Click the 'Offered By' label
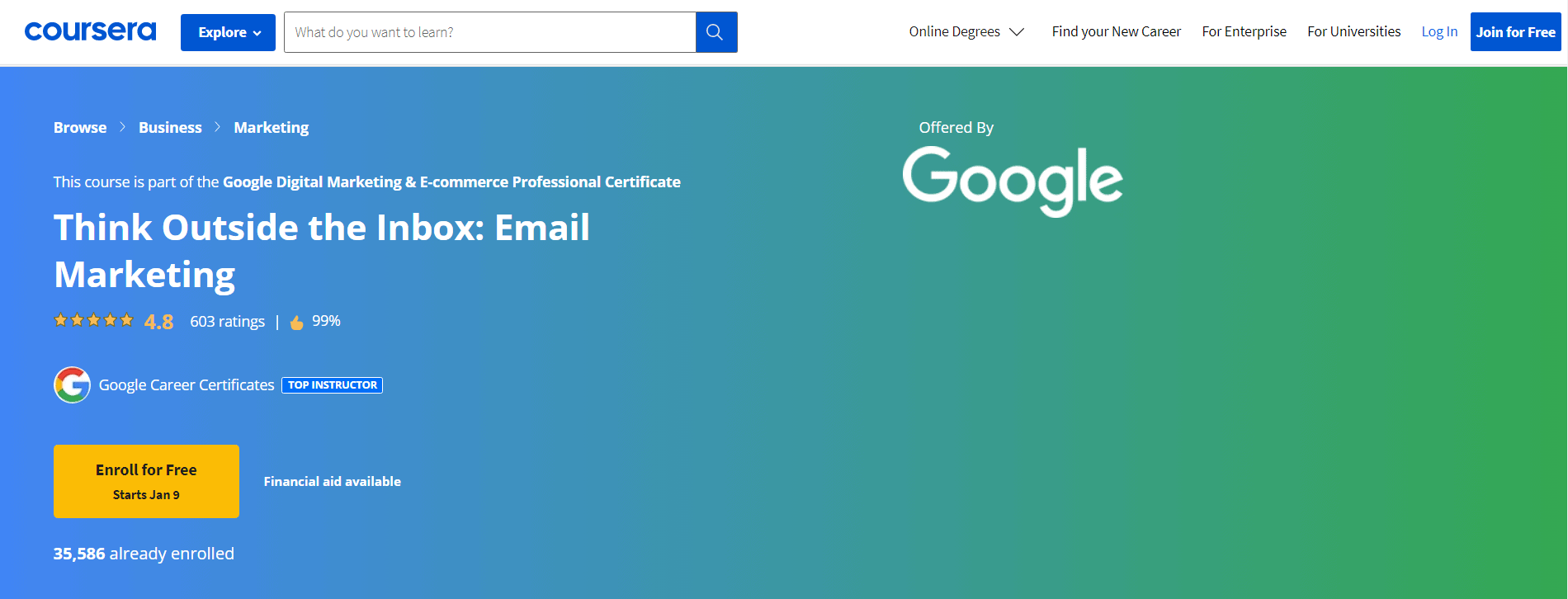The height and width of the screenshot is (599, 1568). (956, 127)
